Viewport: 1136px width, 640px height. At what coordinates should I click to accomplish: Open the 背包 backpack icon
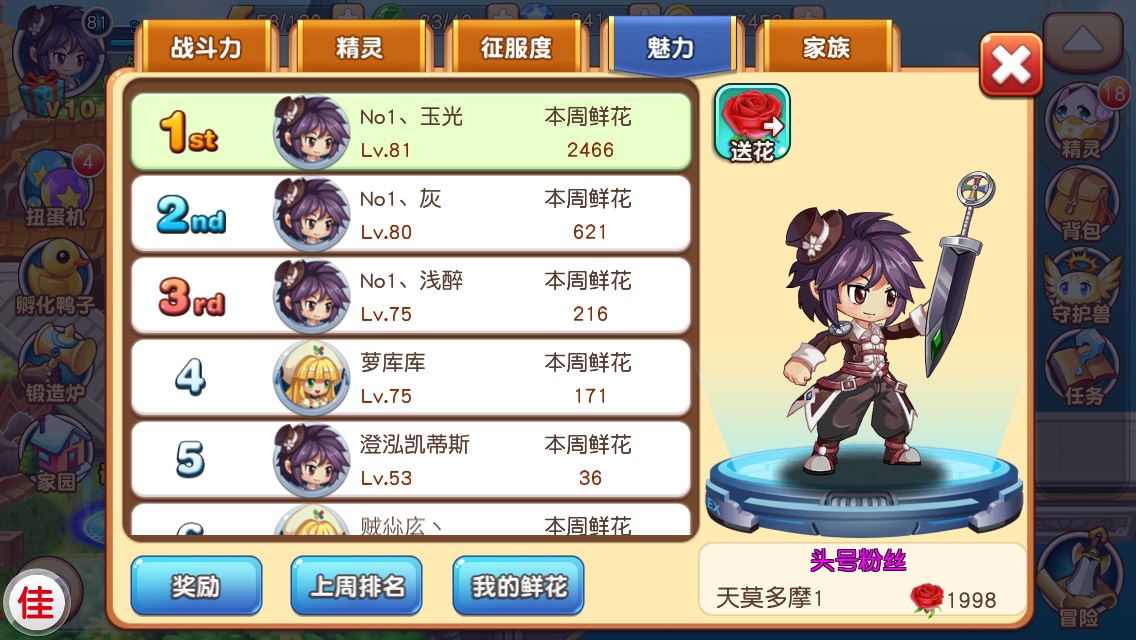(x=1082, y=204)
